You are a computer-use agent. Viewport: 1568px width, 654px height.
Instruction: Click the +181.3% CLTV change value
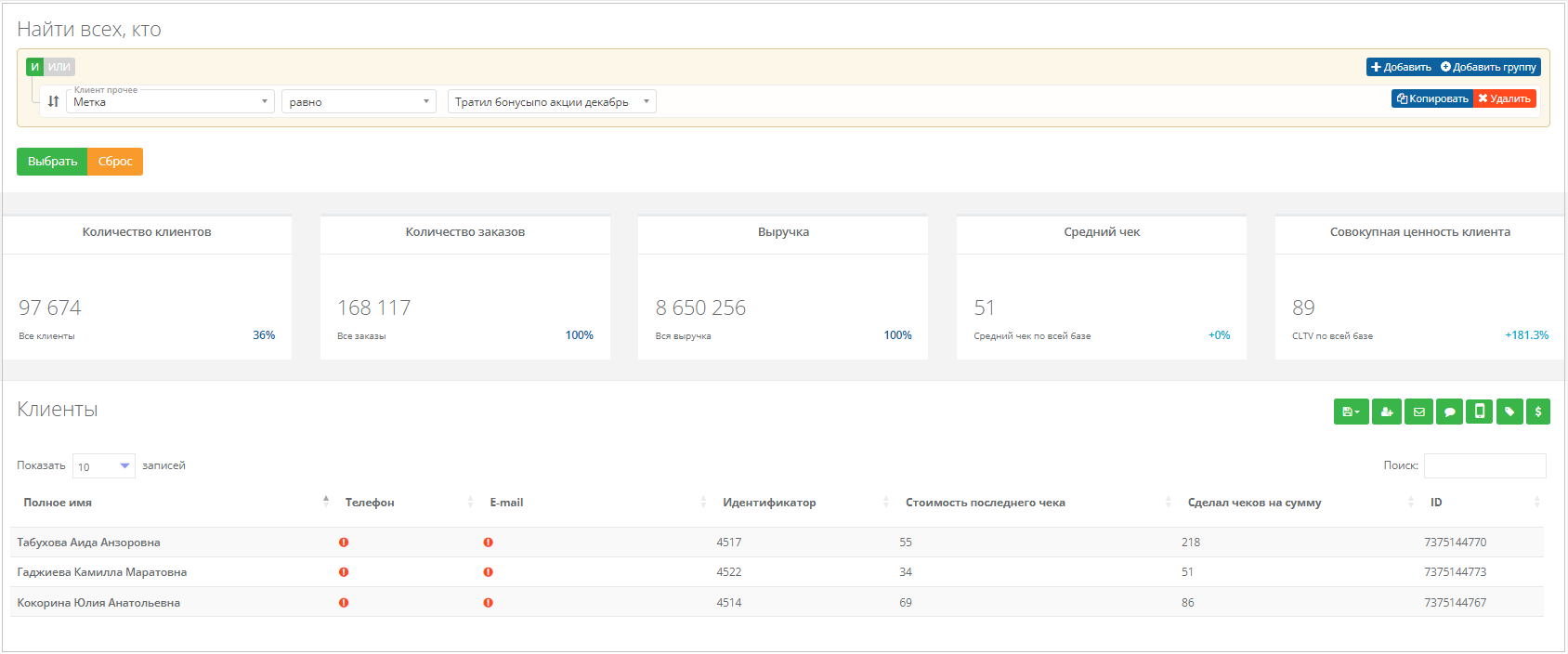1527,335
